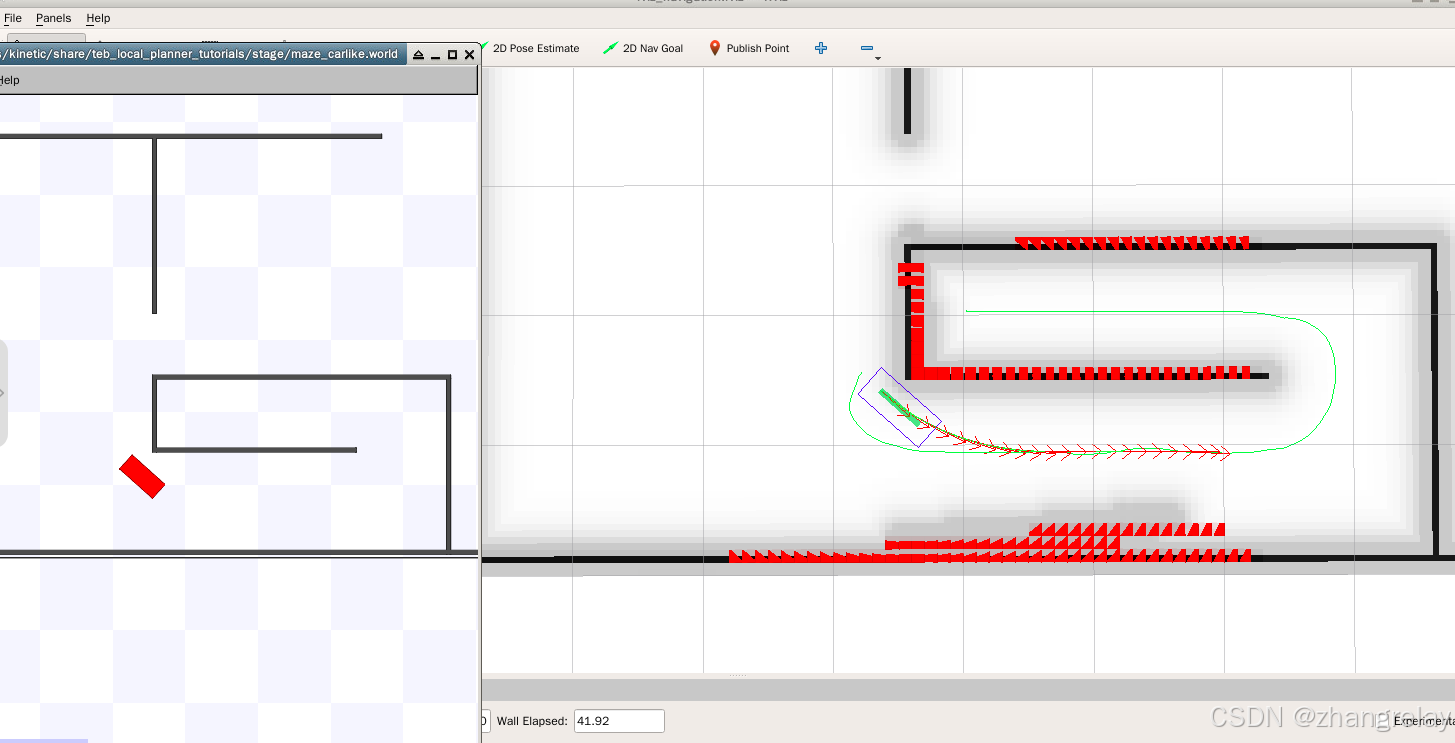Click the blue minus remove-tool icon
This screenshot has height=743, width=1455.
[x=867, y=48]
